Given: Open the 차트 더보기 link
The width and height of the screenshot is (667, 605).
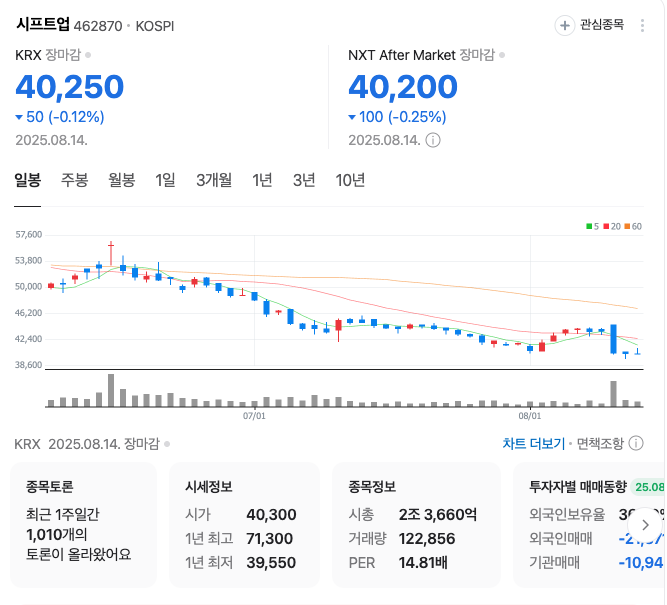Looking at the screenshot, I should click(x=533, y=444).
